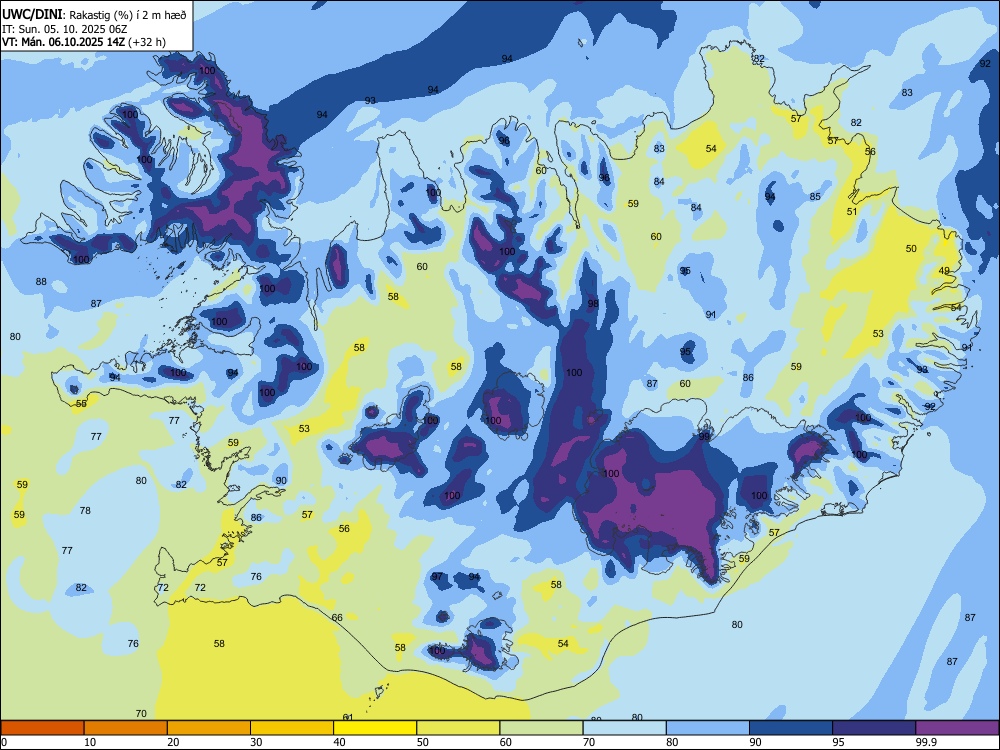Click the '20' tick label on the legend
The image size is (1000, 750).
173,742
